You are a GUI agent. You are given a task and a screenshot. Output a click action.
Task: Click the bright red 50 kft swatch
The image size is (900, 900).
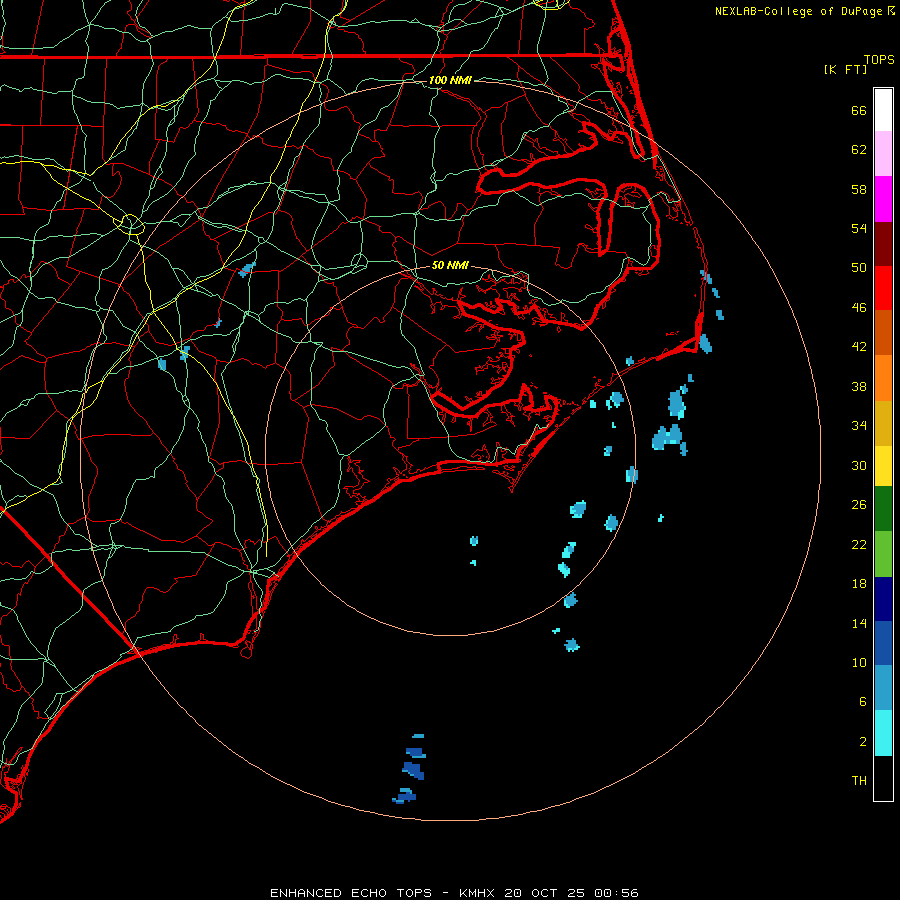[x=883, y=289]
